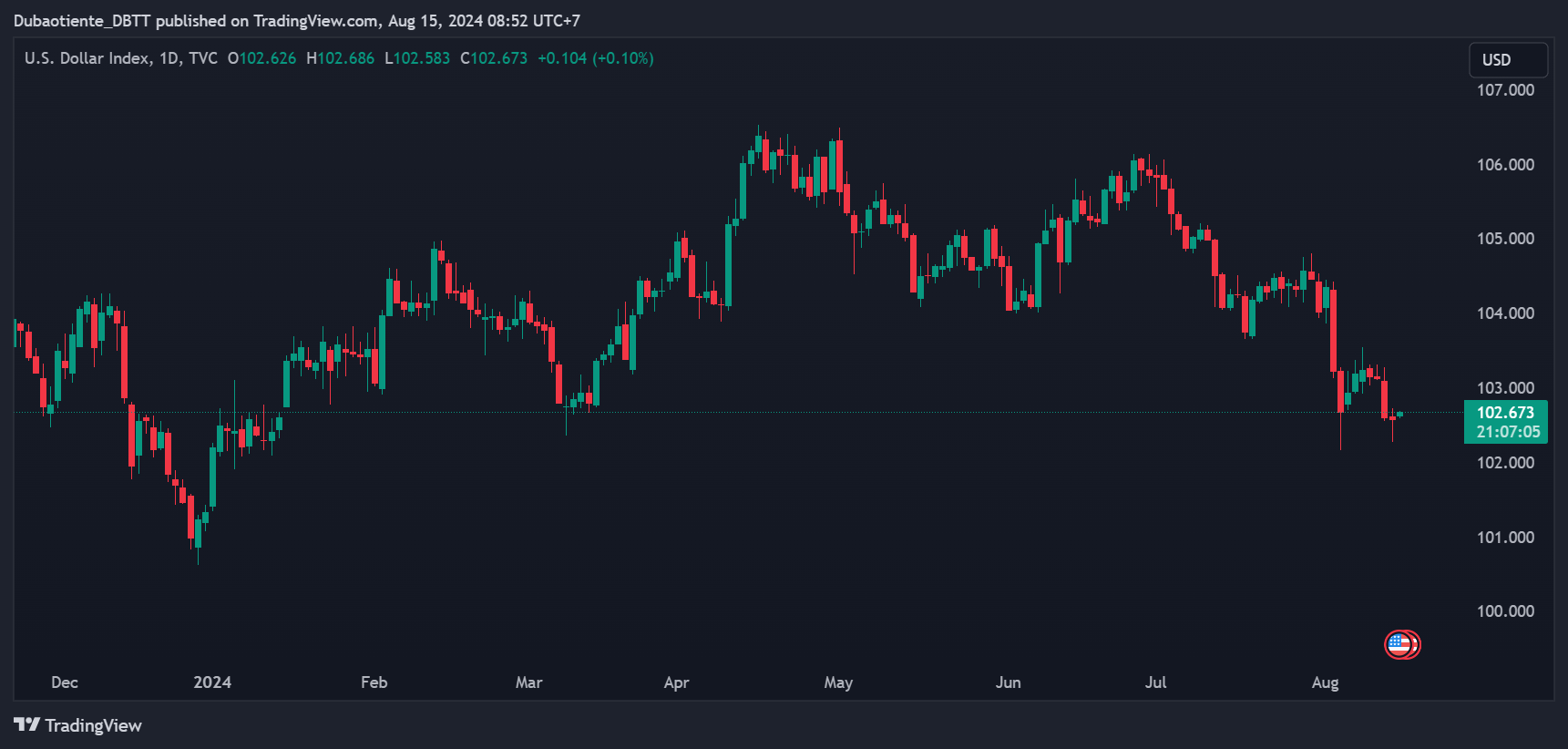Click the TradingView logo at bottom left
1568x749 pixels.
[78, 725]
